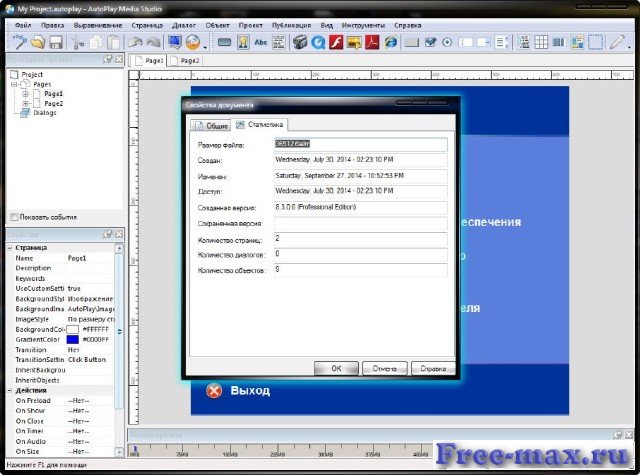Insert a new Button object
Viewport: 640px width, 475px height.
tap(224, 42)
